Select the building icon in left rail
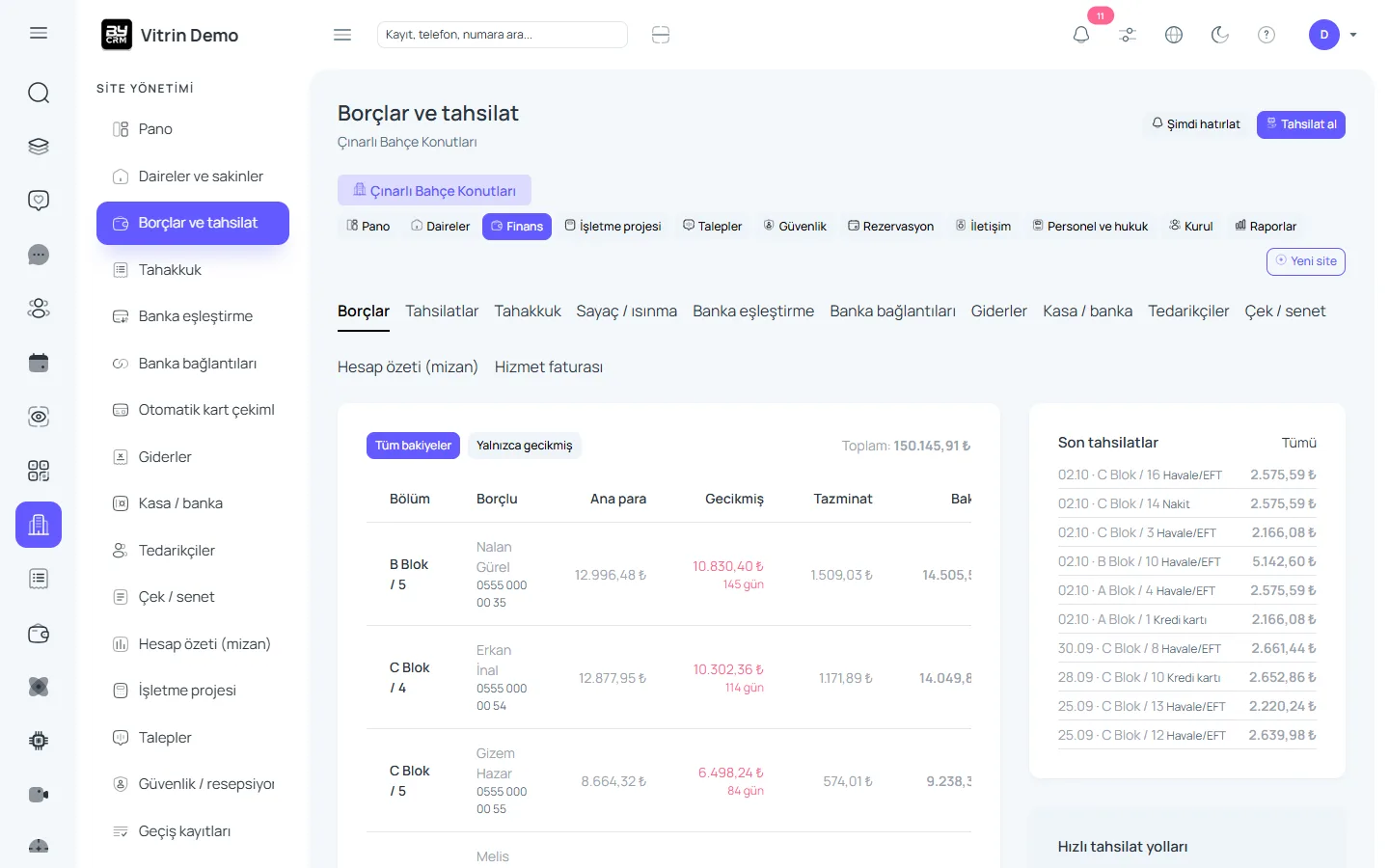The height and width of the screenshot is (868, 1389). tap(39, 525)
